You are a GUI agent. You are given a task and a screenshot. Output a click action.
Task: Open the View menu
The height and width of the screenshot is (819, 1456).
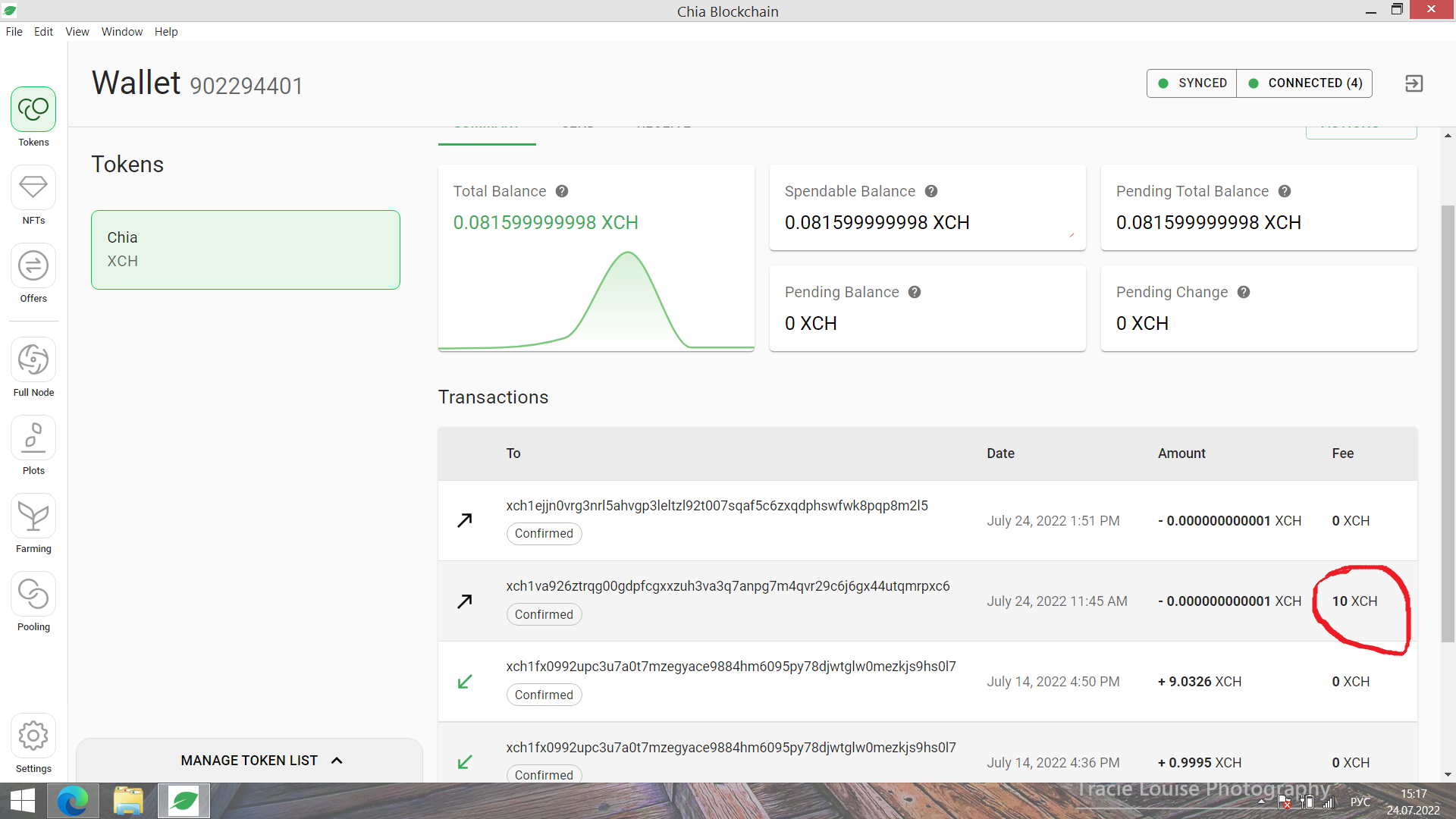coord(77,32)
